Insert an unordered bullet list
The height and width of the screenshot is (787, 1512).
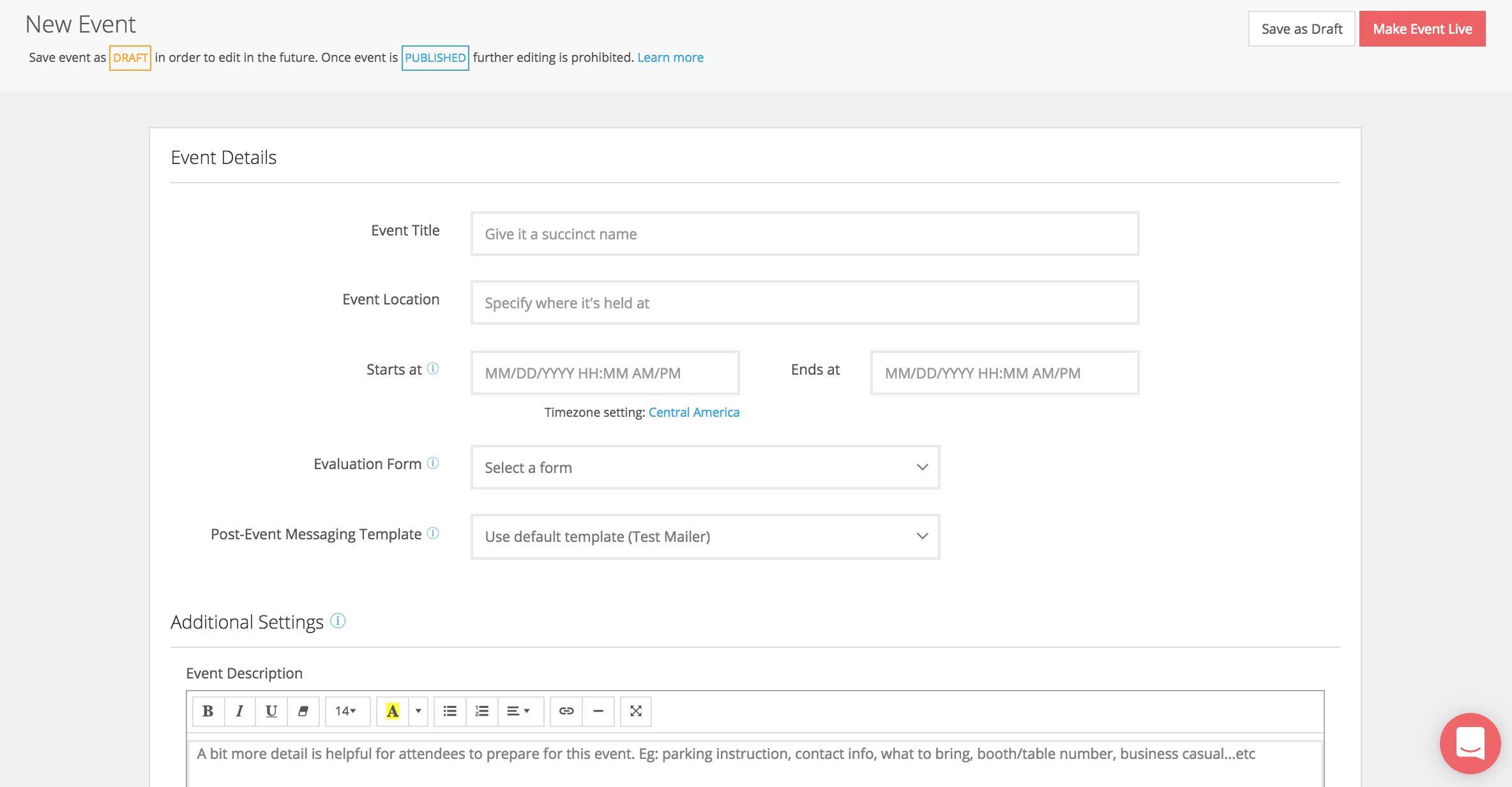(x=450, y=711)
